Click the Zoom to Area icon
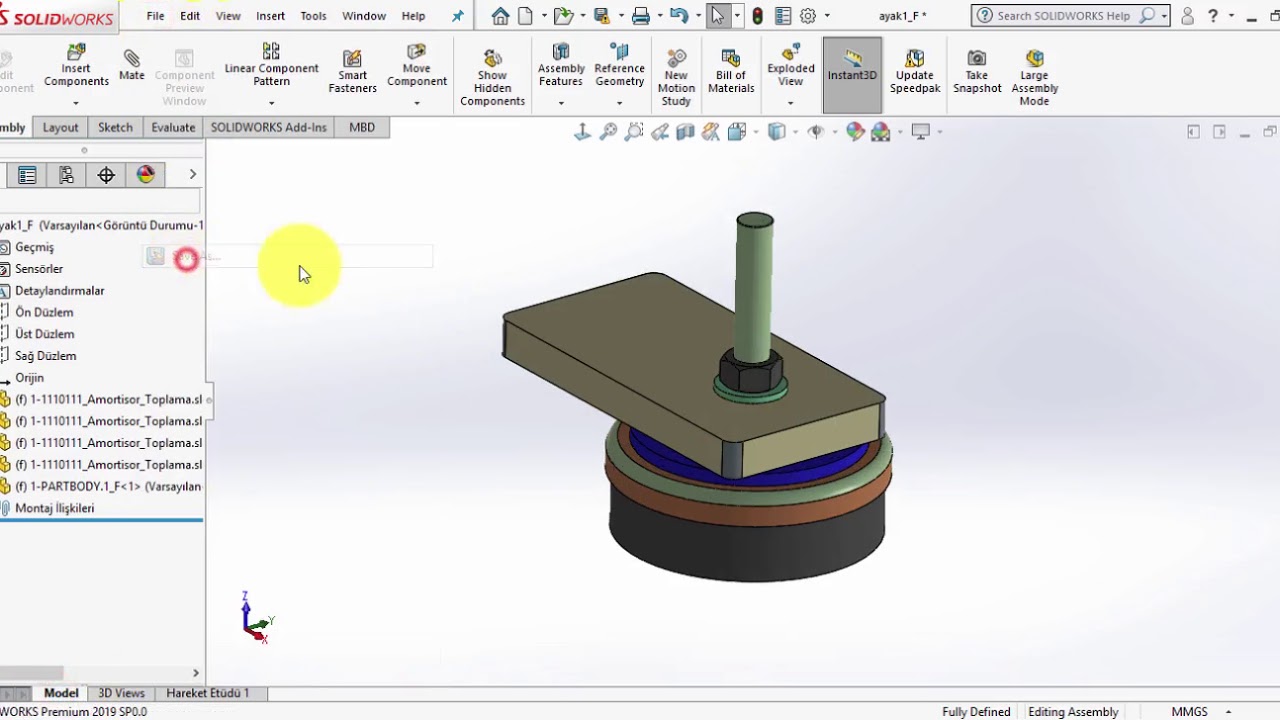 (634, 132)
